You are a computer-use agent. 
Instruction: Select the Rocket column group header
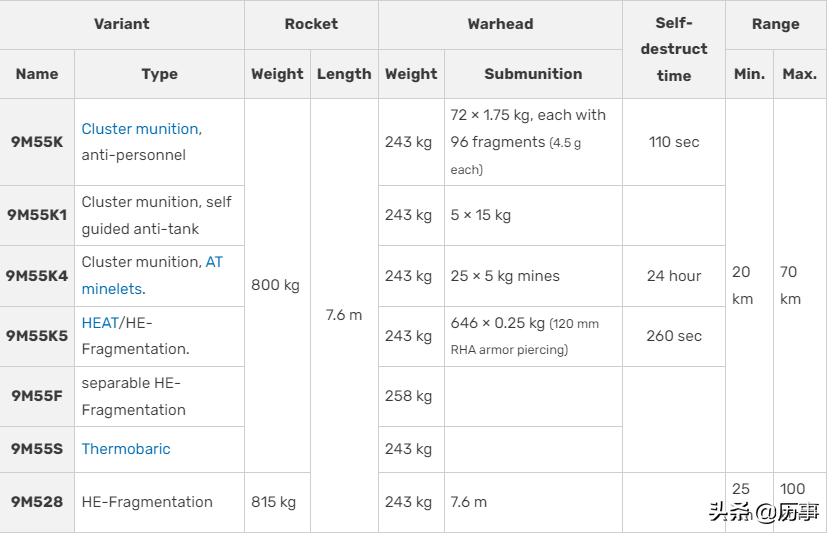coord(311,24)
